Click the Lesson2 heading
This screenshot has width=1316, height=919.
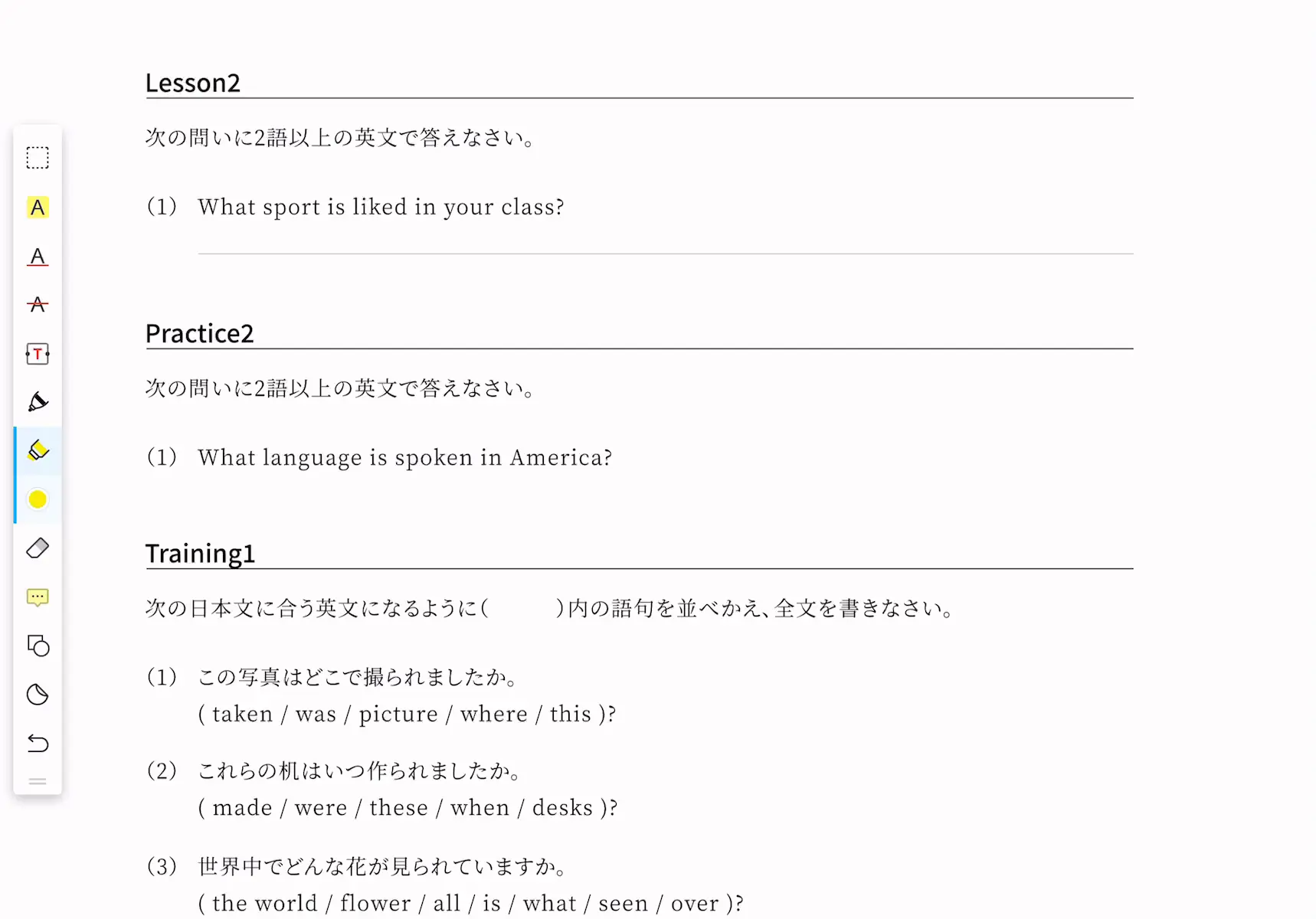coord(193,83)
